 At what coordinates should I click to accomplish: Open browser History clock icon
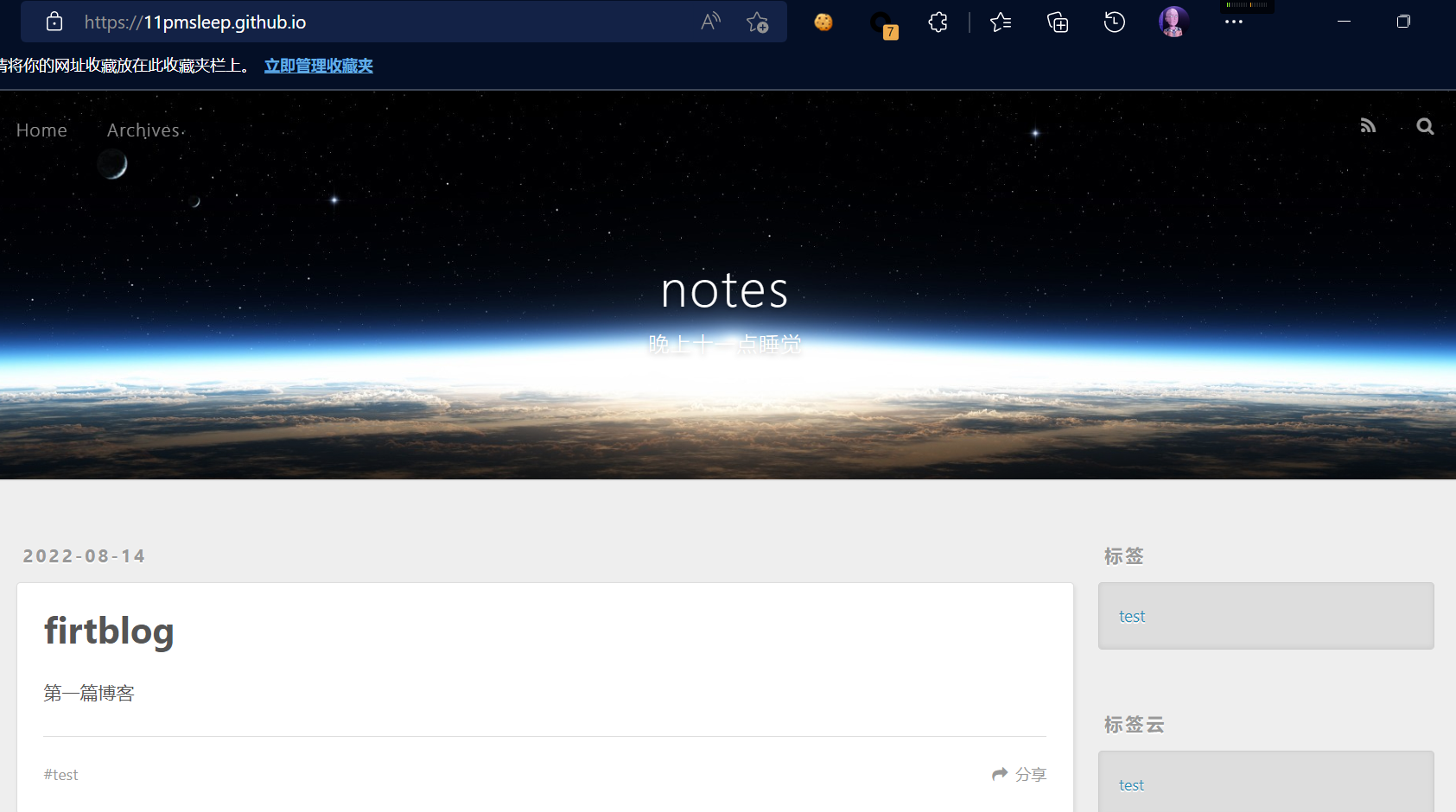tap(1115, 22)
